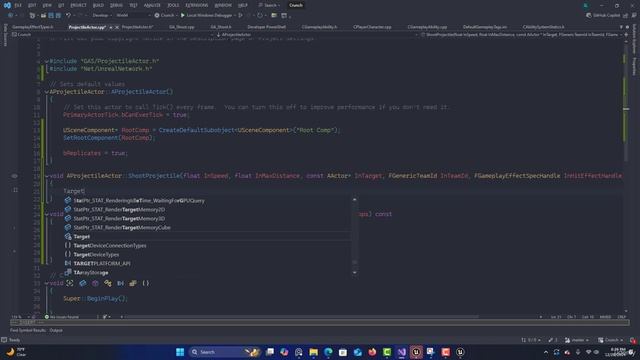640x360 pixels.
Task: Select 'TargetDeviceTypes' suggestion
Action: coord(207,254)
